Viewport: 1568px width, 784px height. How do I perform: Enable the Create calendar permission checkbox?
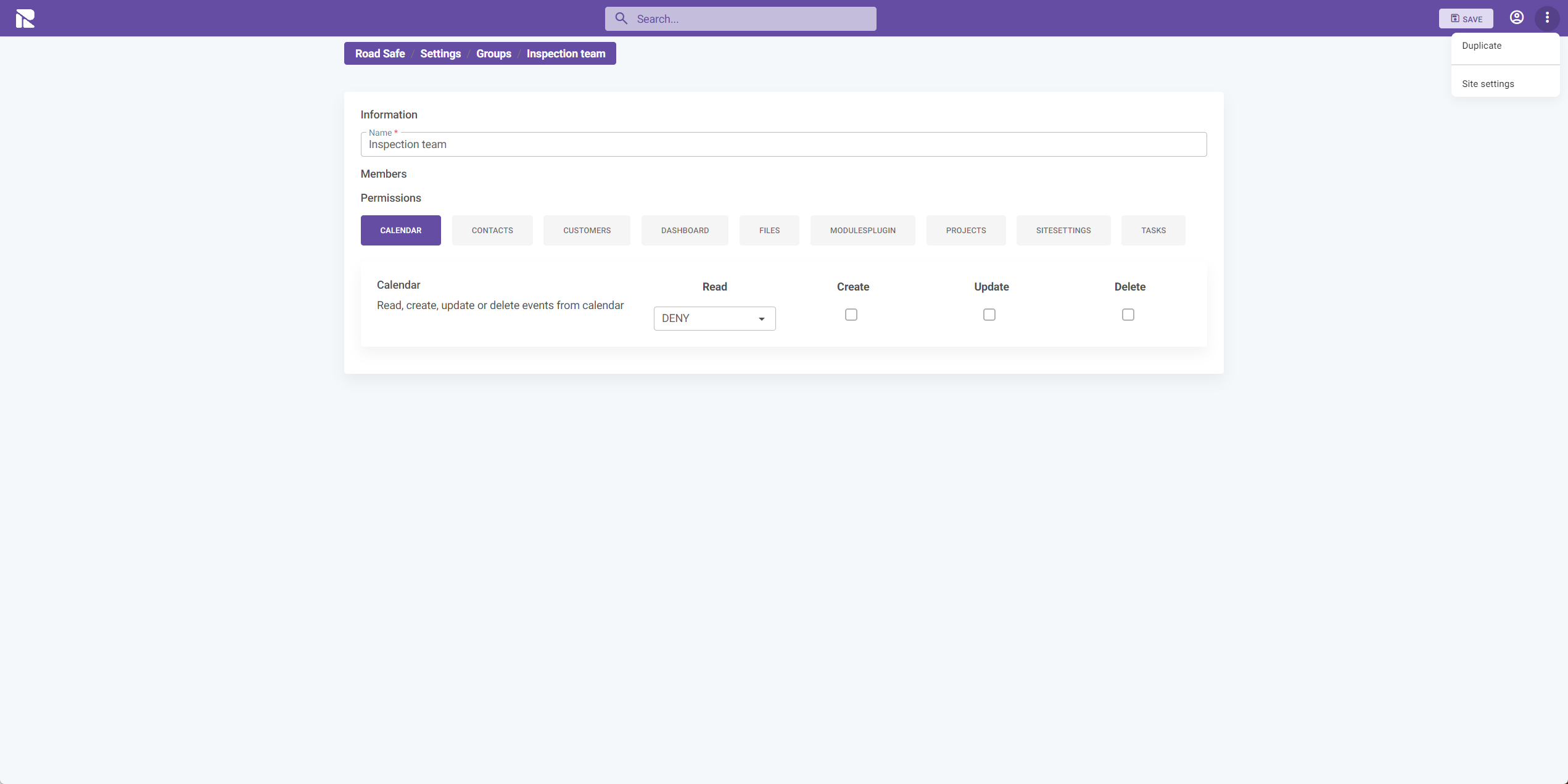[x=852, y=314]
